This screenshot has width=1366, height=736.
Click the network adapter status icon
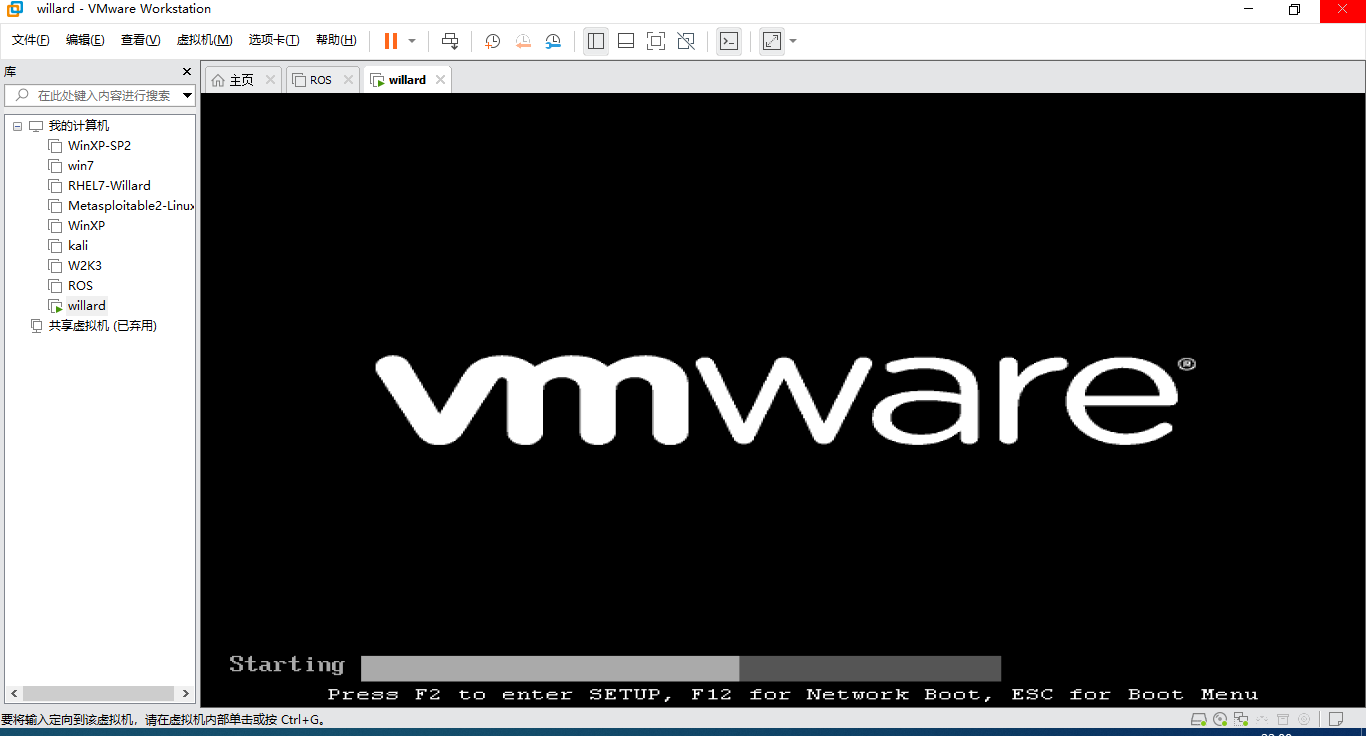click(1241, 719)
